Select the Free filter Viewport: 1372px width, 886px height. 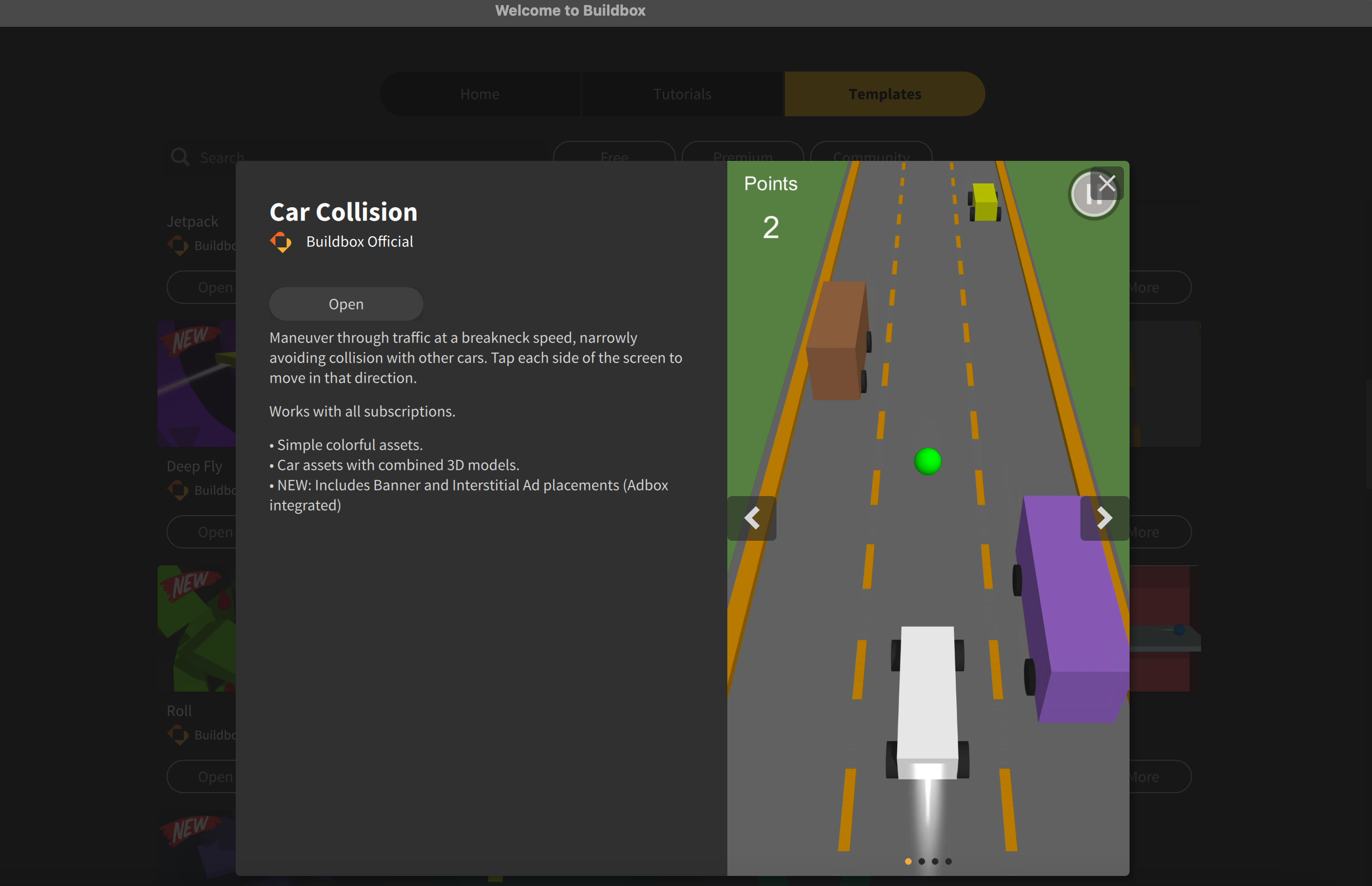(x=614, y=152)
